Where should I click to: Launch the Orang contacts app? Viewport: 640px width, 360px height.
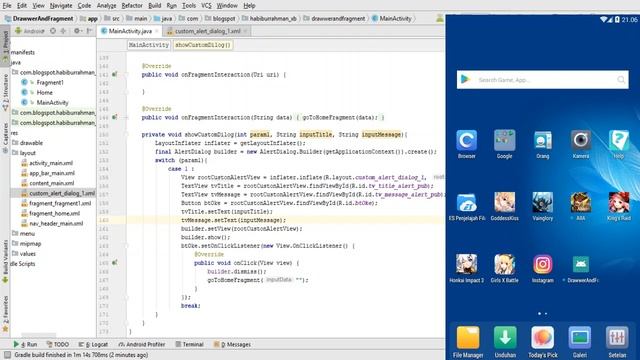coord(542,140)
